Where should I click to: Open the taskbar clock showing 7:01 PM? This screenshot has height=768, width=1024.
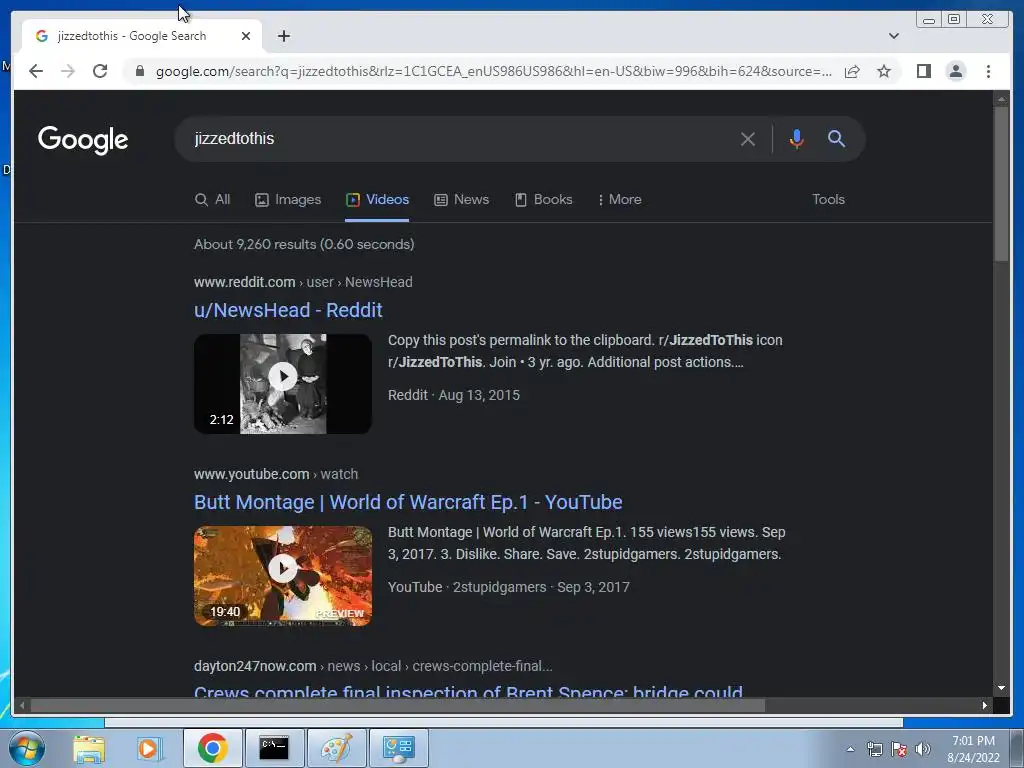click(x=973, y=749)
